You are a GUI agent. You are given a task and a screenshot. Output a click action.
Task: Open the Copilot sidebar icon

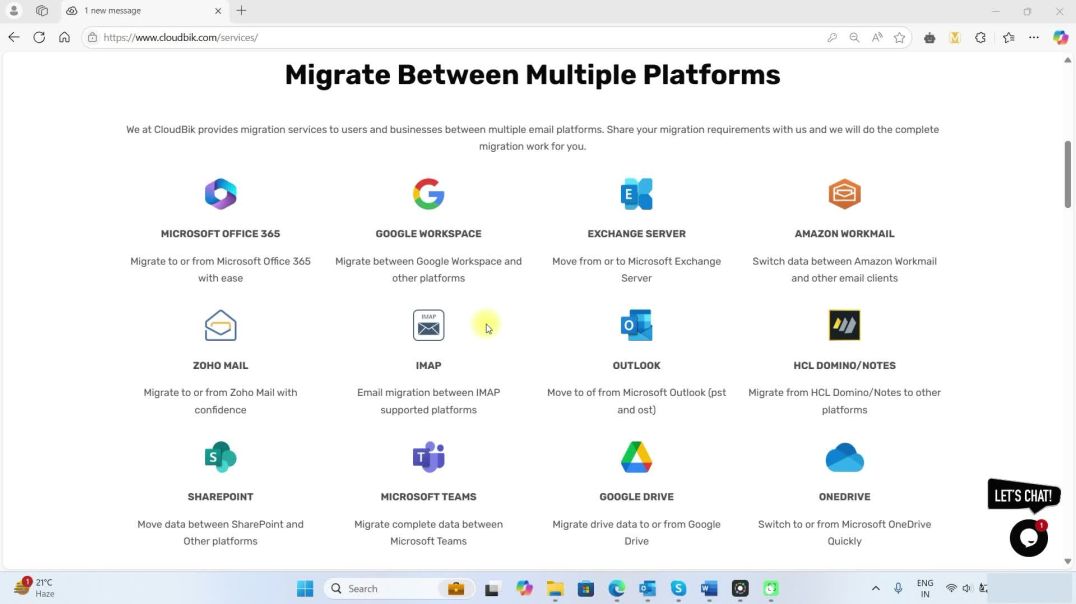[1060, 38]
